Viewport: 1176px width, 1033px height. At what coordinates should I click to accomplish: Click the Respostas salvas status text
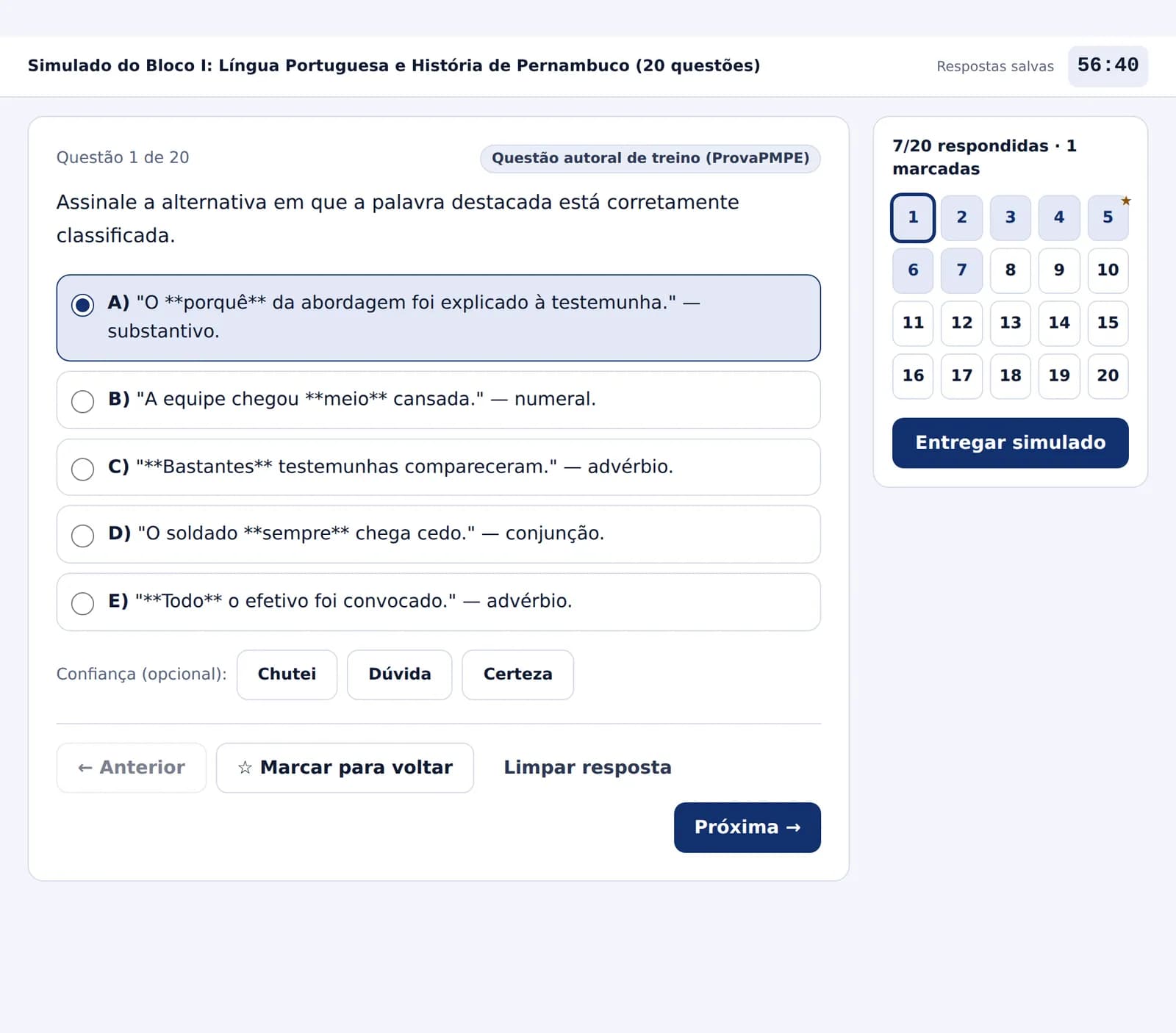[994, 67]
